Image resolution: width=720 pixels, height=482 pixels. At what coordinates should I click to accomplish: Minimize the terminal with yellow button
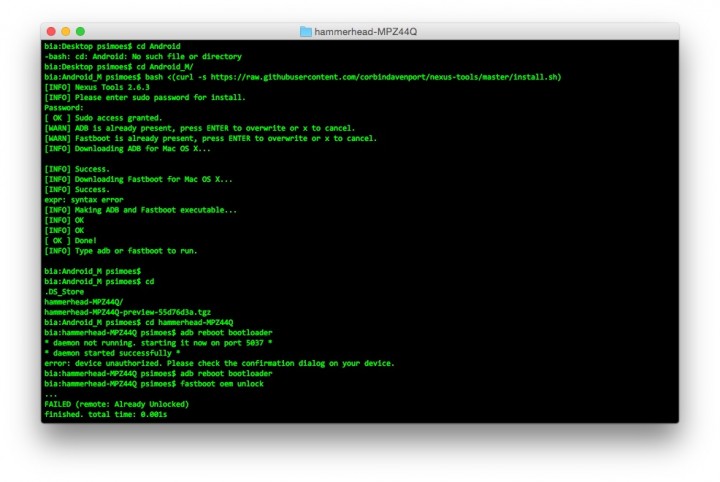(66, 31)
